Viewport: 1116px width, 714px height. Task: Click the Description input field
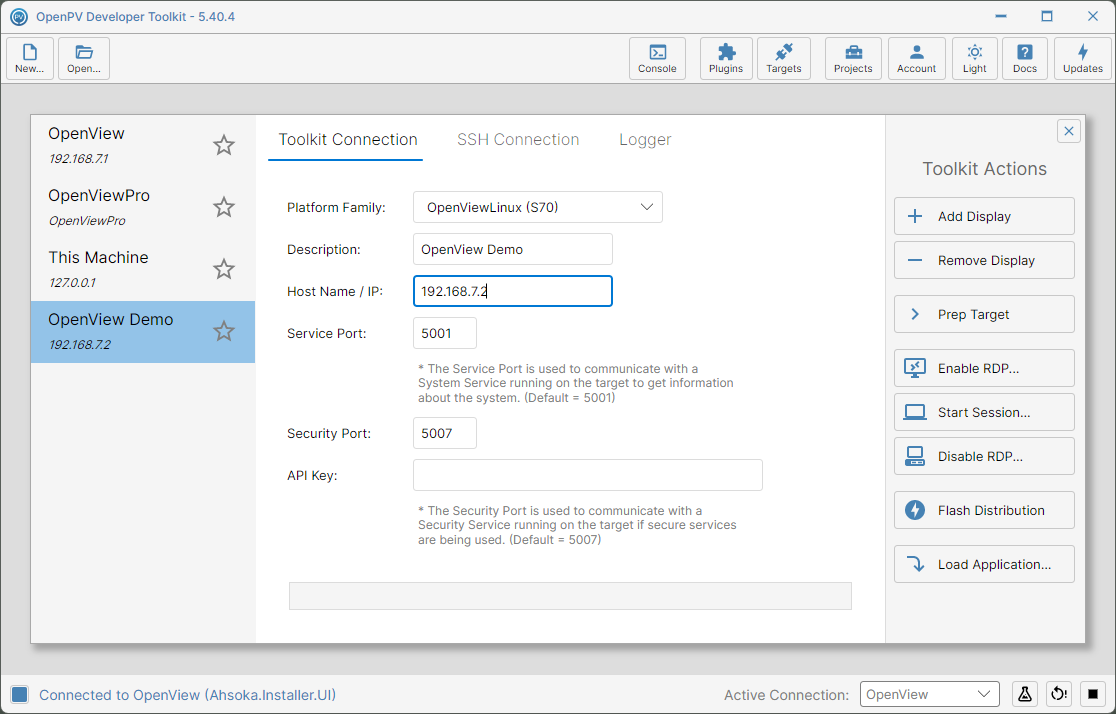(x=512, y=249)
